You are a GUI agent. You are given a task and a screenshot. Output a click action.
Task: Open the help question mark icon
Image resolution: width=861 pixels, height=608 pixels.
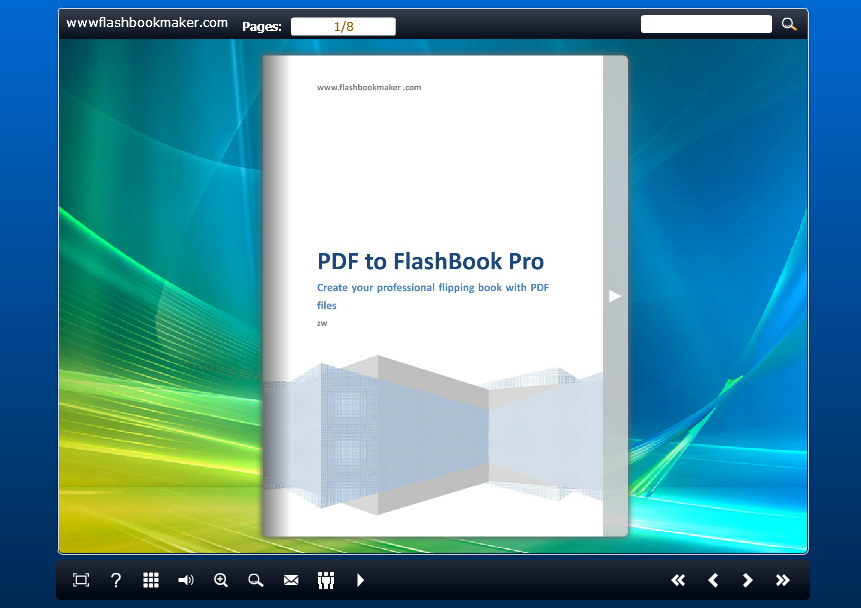116,580
